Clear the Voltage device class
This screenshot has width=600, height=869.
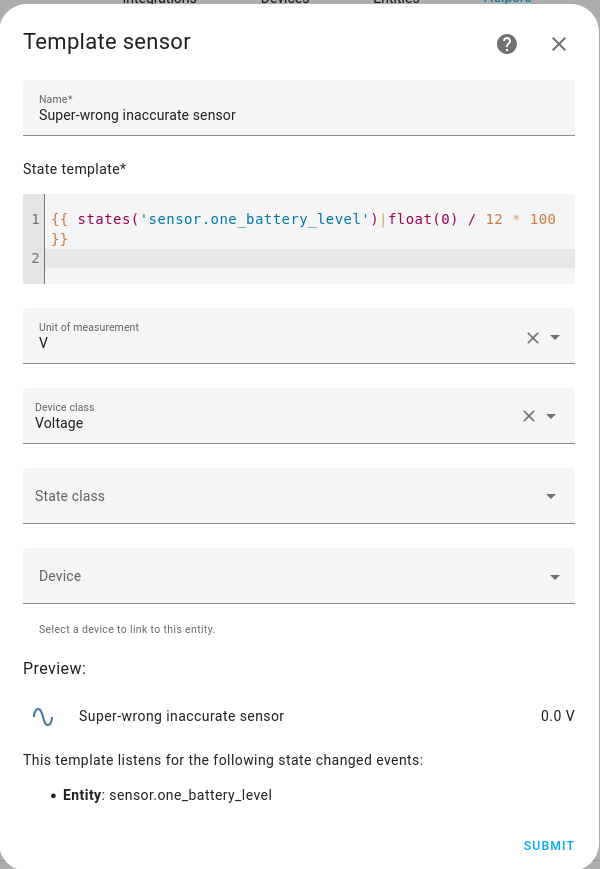529,415
